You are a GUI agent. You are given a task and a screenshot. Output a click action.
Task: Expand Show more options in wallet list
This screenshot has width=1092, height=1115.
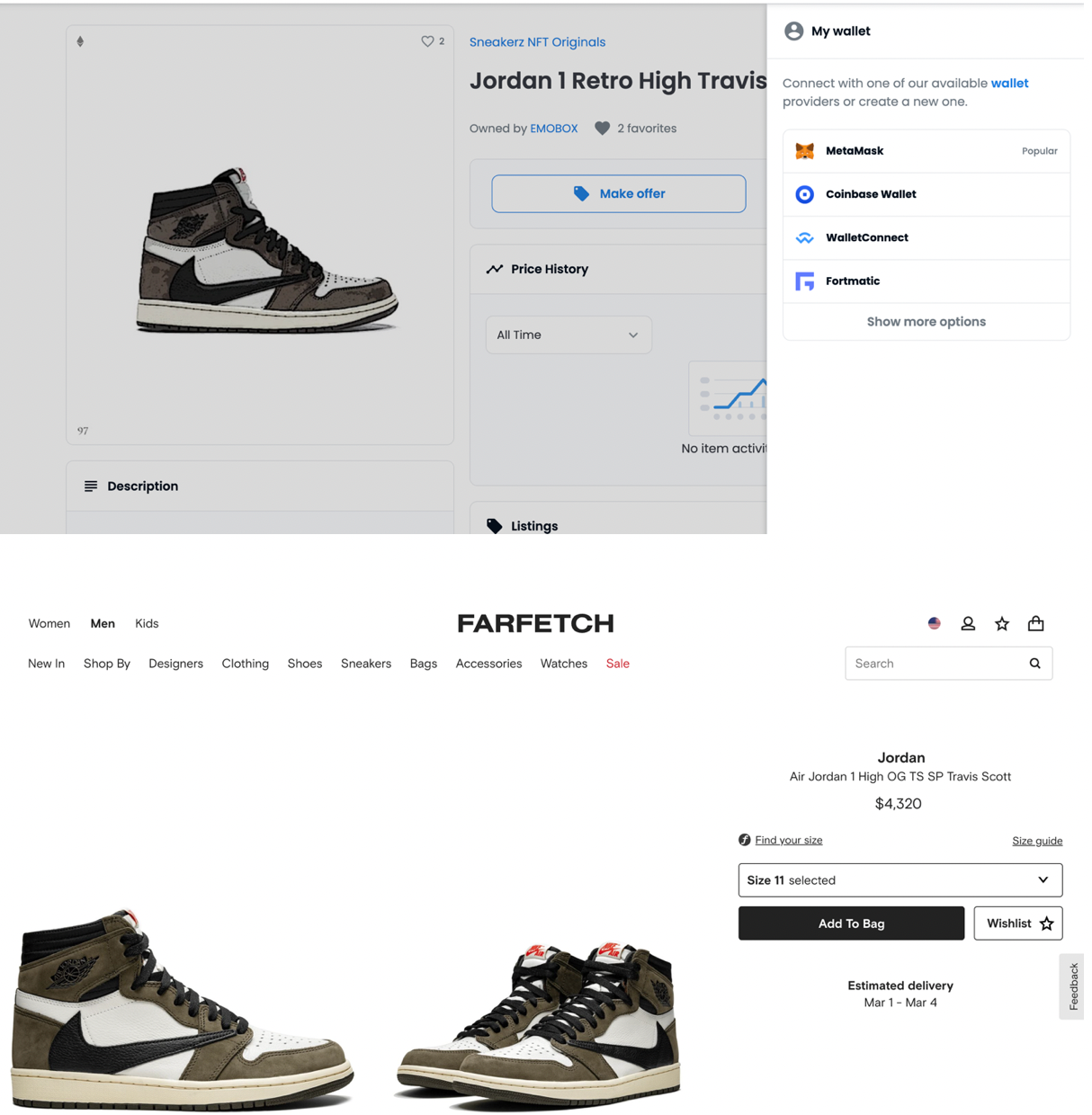(926, 322)
